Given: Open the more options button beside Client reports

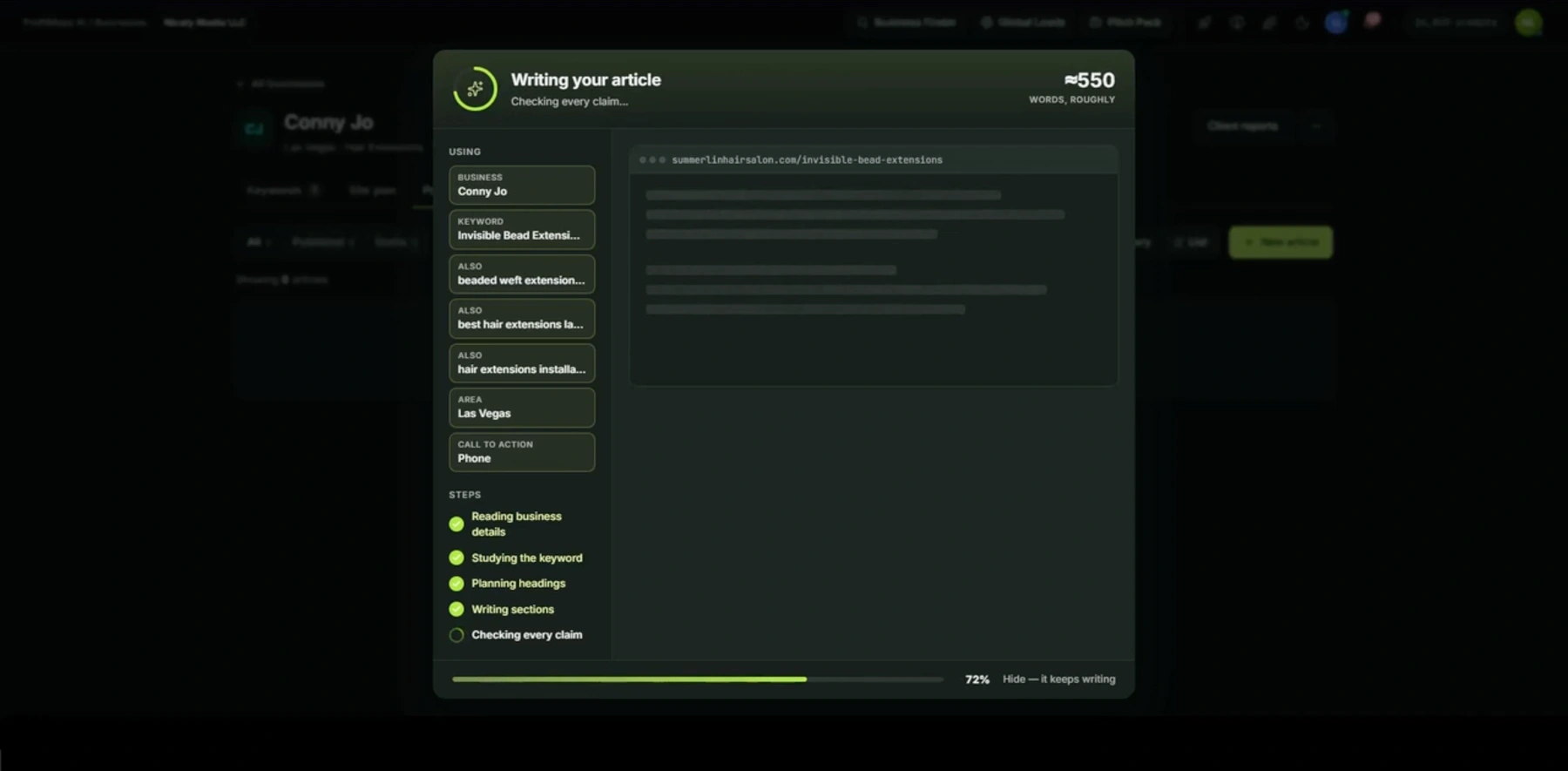Looking at the screenshot, I should click(x=1316, y=126).
